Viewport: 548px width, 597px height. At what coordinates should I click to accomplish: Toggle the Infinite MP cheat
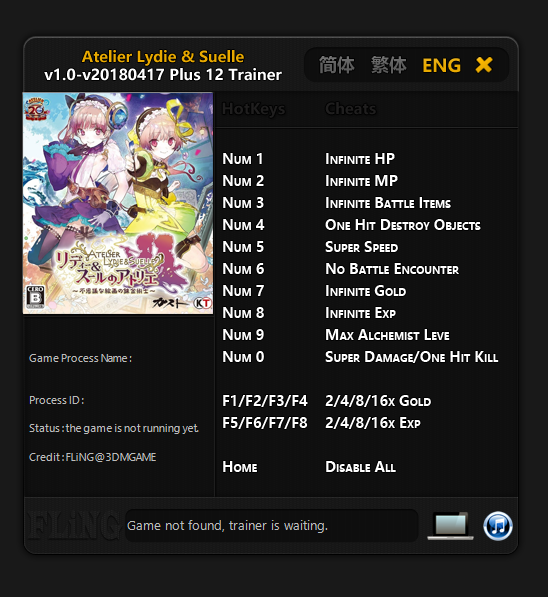point(361,181)
